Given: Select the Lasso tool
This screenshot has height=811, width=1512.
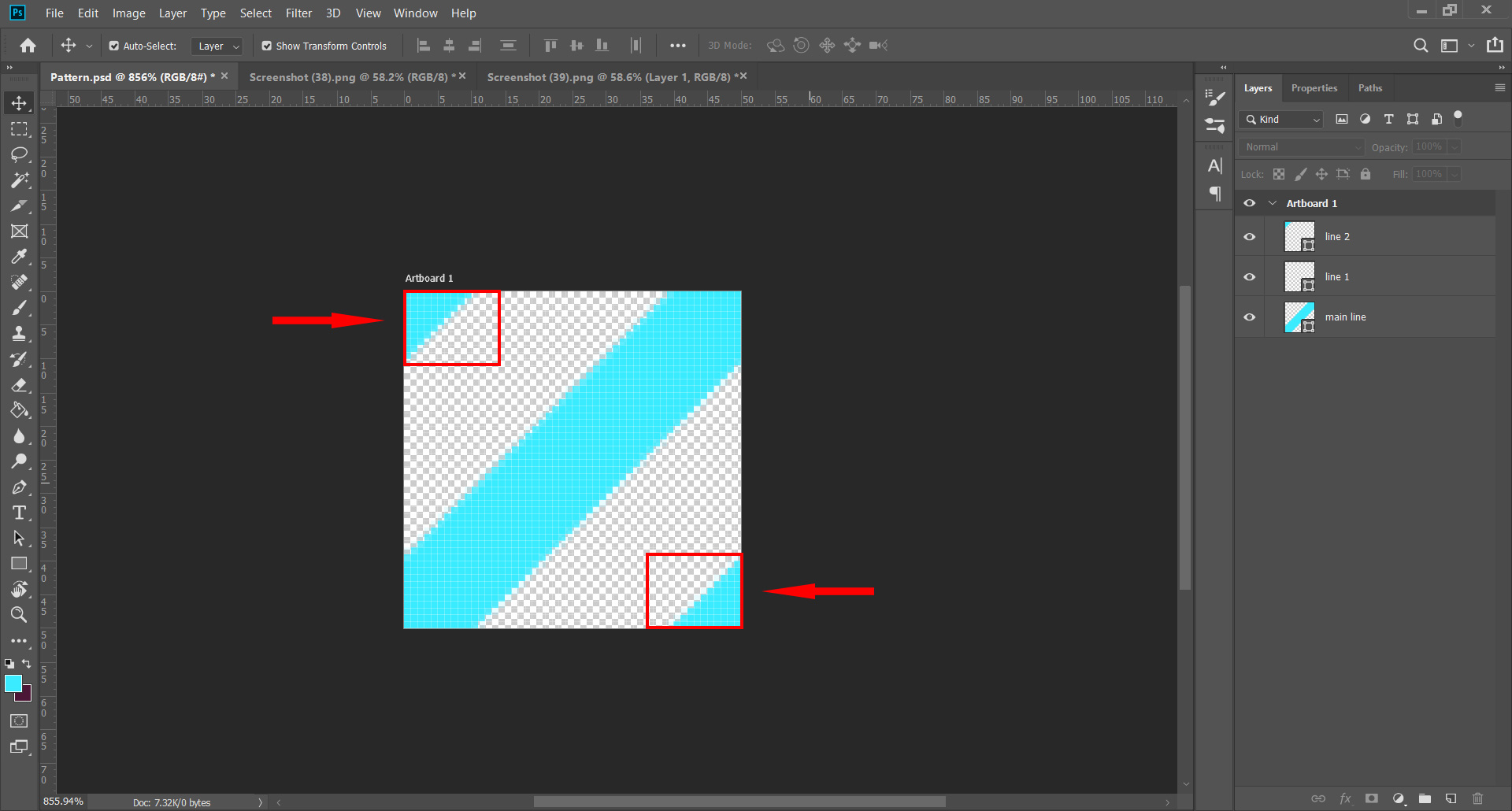Looking at the screenshot, I should click(x=19, y=154).
